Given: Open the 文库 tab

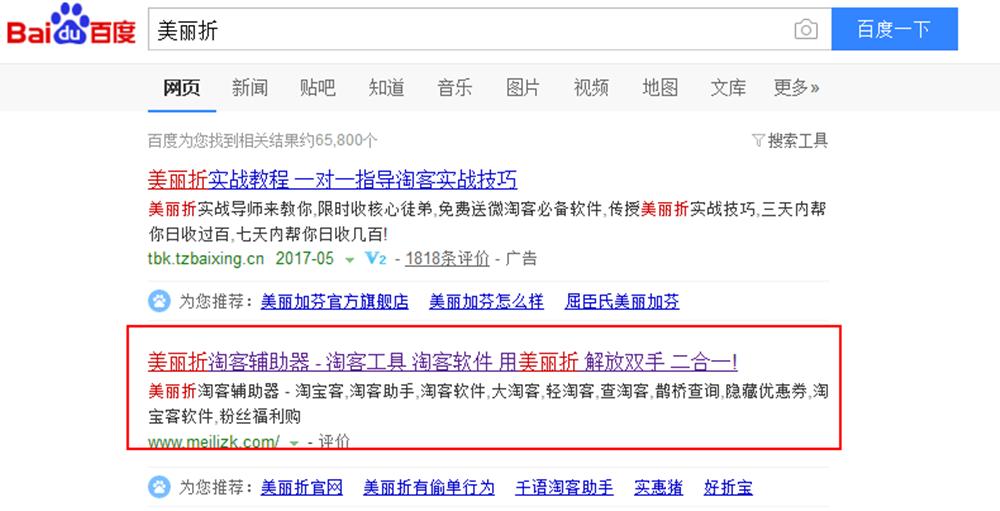Looking at the screenshot, I should (728, 87).
